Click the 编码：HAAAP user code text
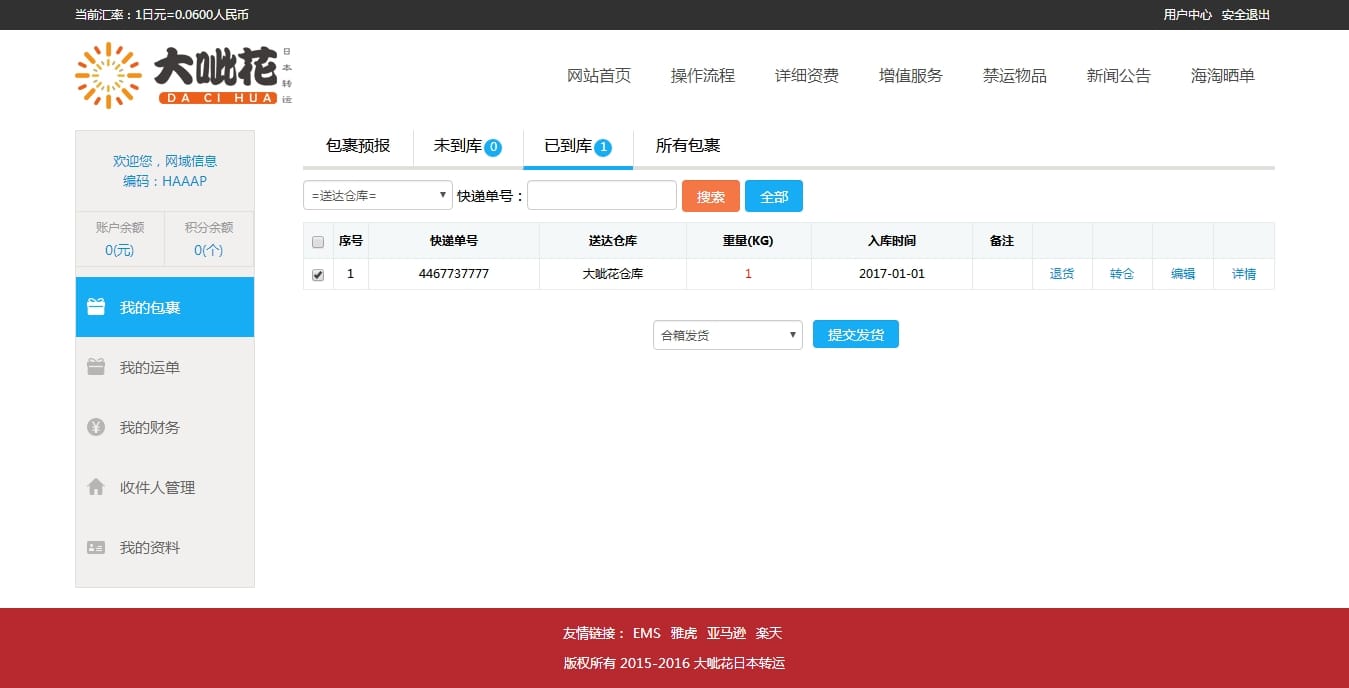The height and width of the screenshot is (688, 1349). [x=165, y=181]
